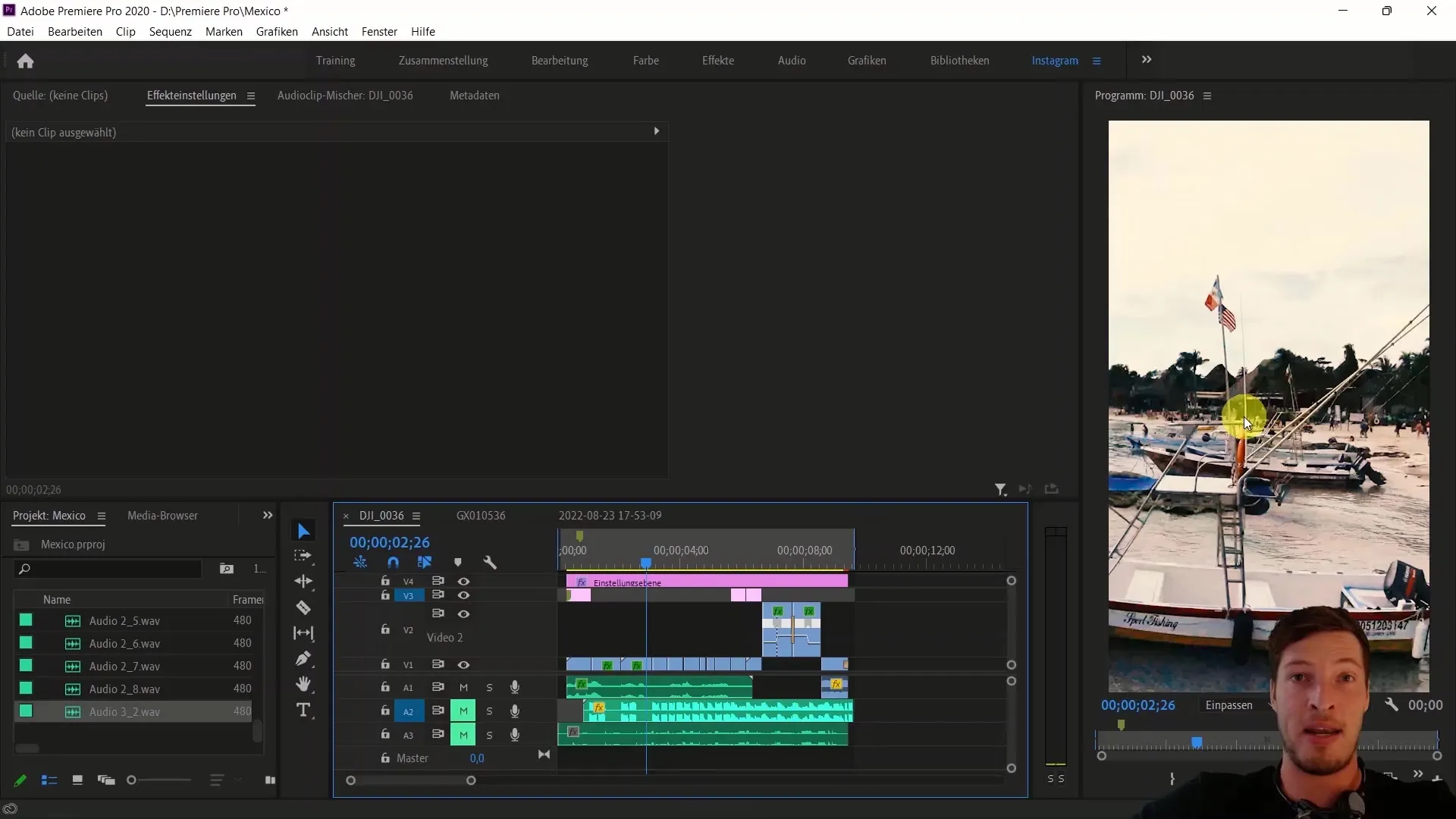1456x819 pixels.
Task: Hide track V1 with its eye icon
Action: (463, 665)
